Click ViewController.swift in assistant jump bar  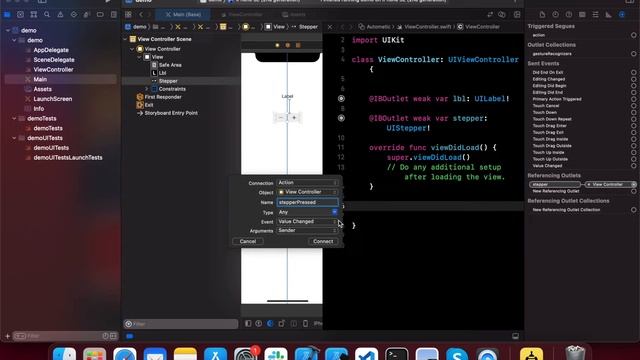(424, 27)
